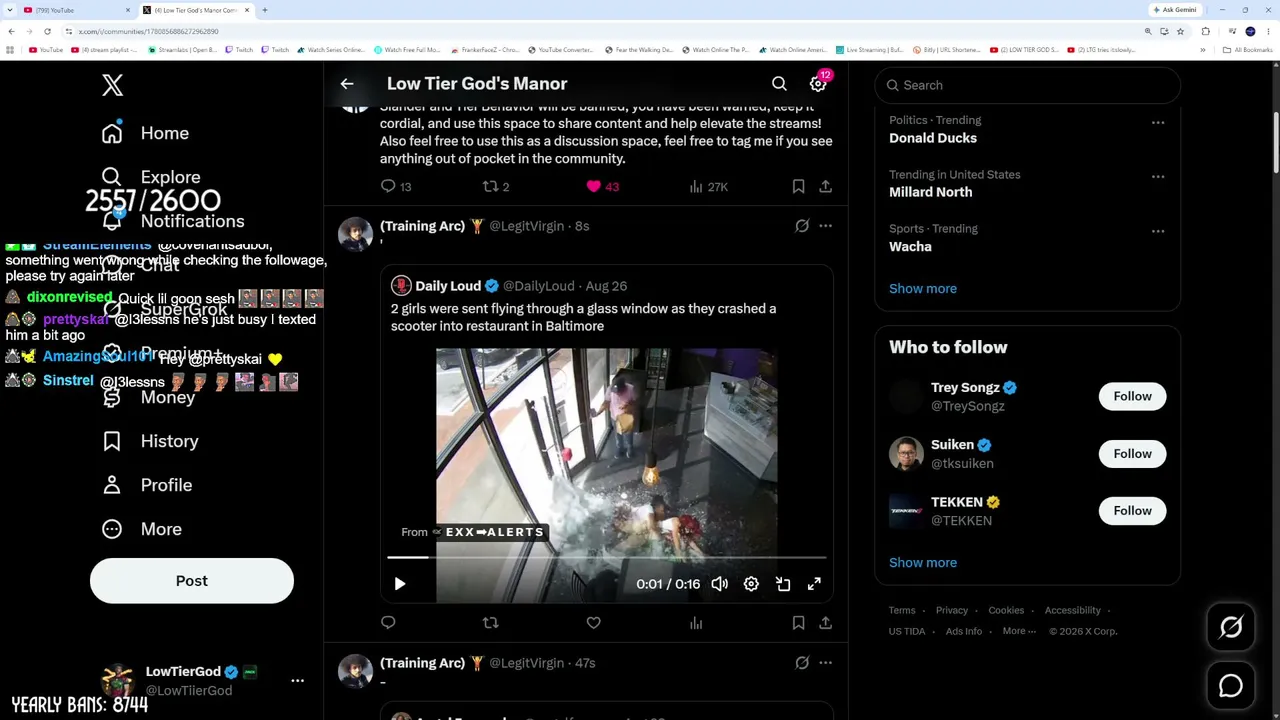1280x720 pixels.
Task: Open video playback settings gear
Action: 751,584
